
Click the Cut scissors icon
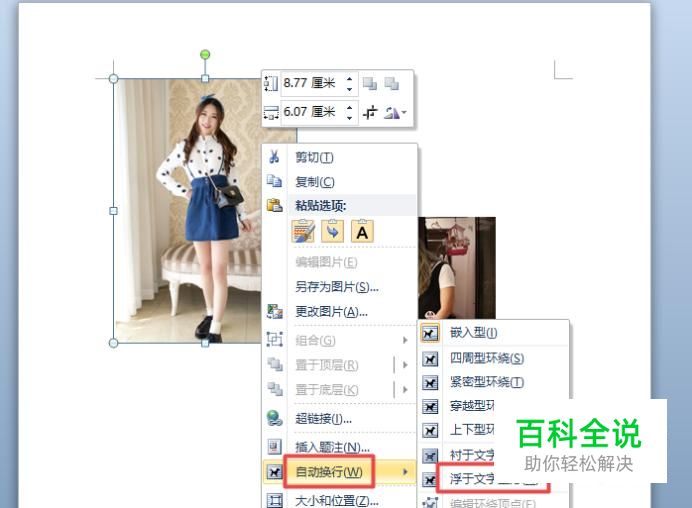click(x=274, y=157)
